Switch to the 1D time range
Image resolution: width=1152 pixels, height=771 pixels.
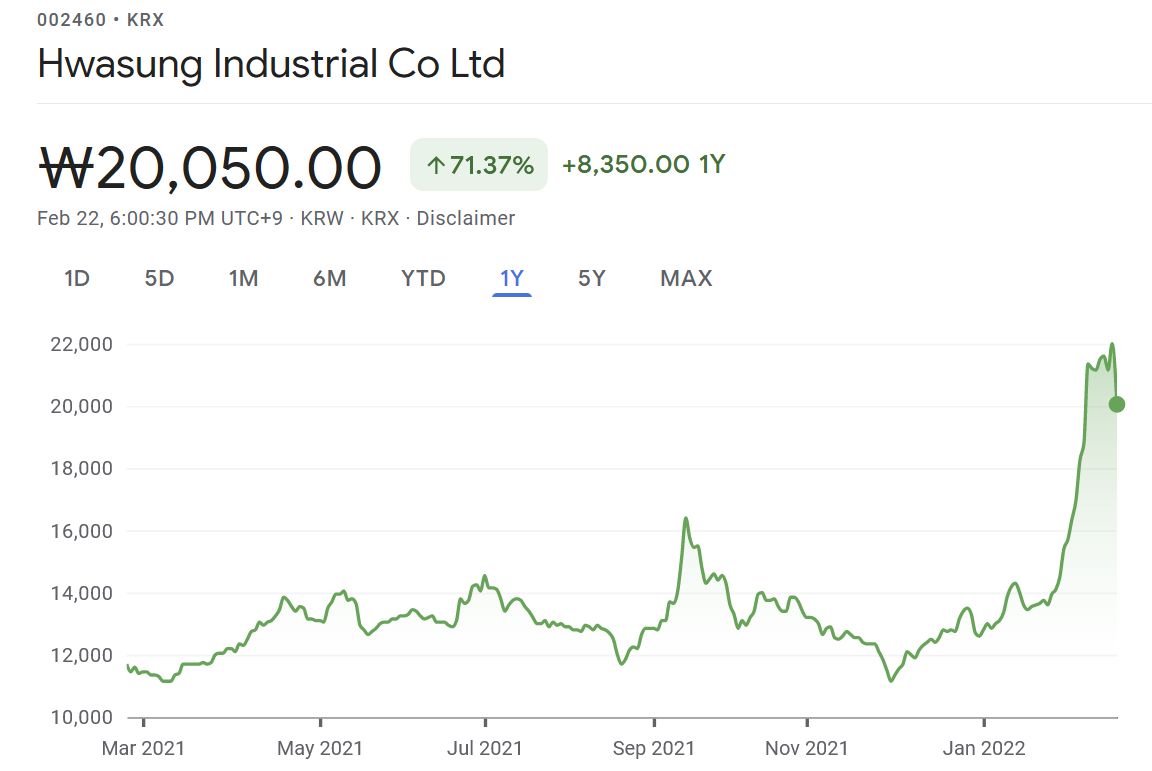coord(77,278)
